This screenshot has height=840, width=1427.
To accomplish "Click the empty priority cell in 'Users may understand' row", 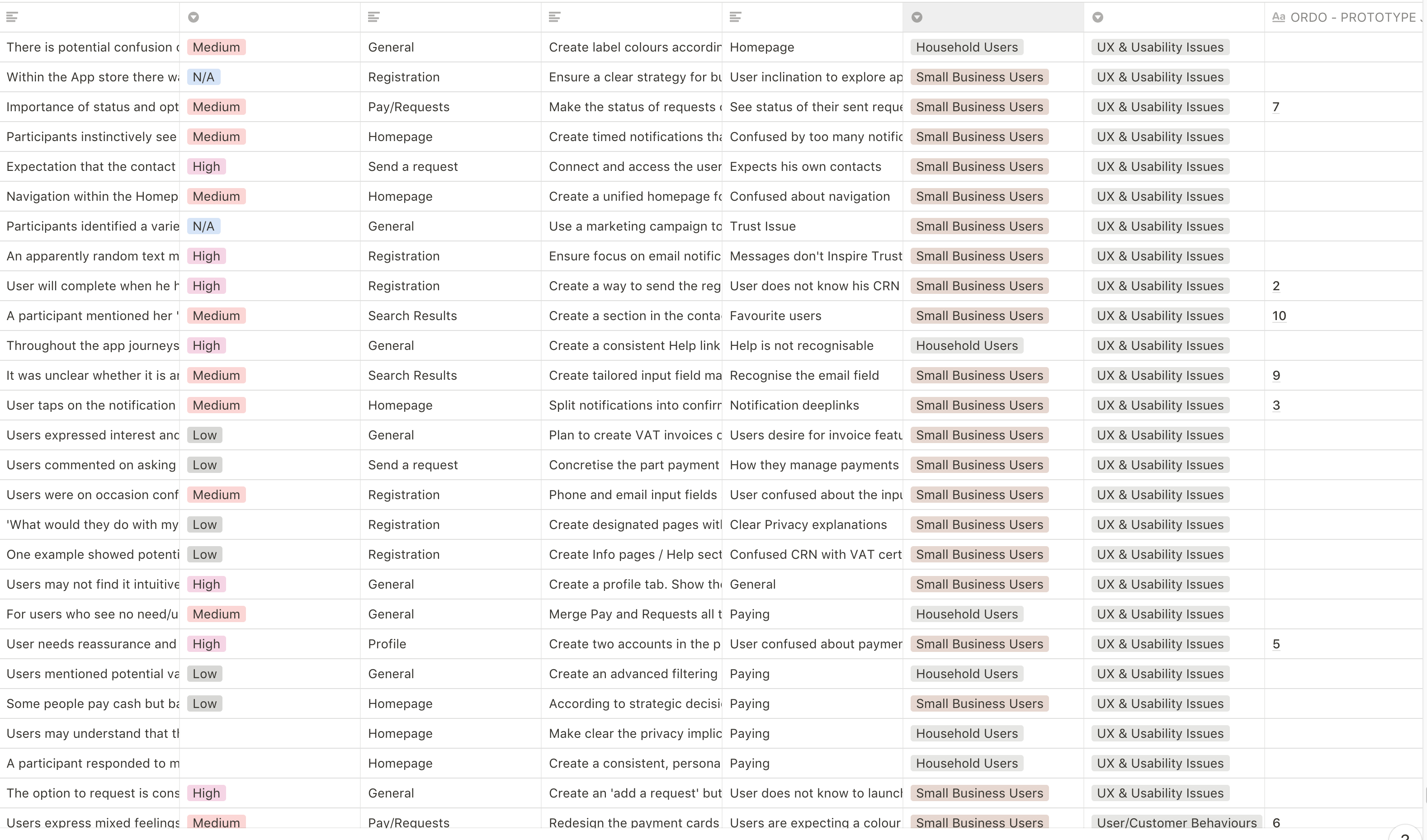I will (269, 733).
